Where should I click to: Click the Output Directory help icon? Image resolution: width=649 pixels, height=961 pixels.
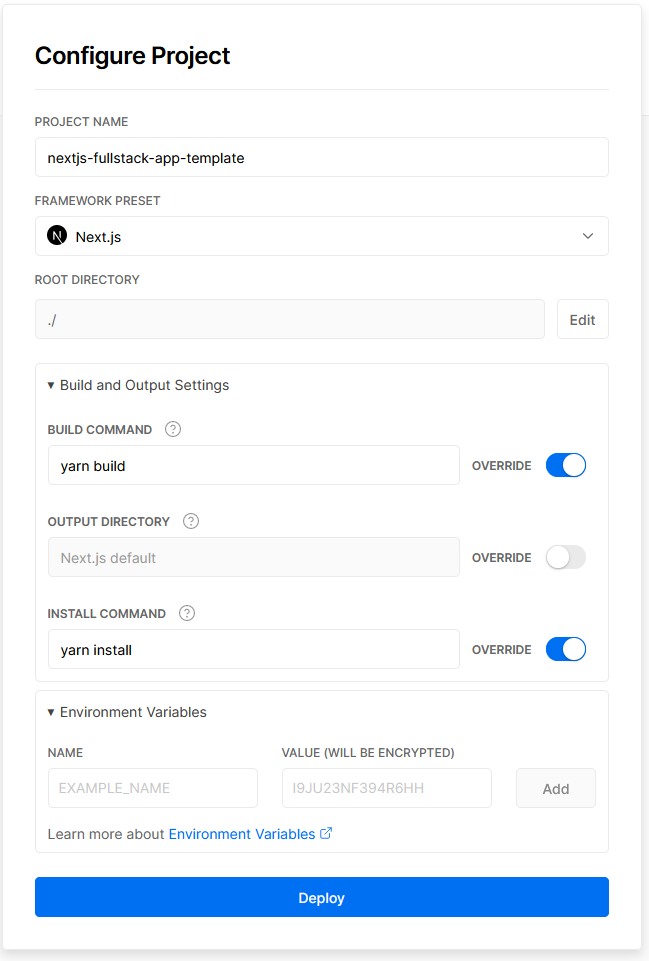[191, 521]
